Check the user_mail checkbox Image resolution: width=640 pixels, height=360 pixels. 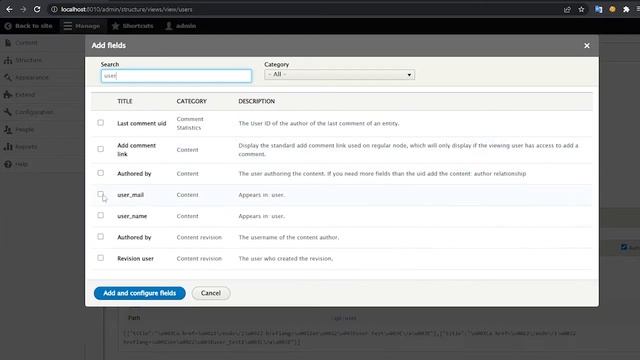100,194
